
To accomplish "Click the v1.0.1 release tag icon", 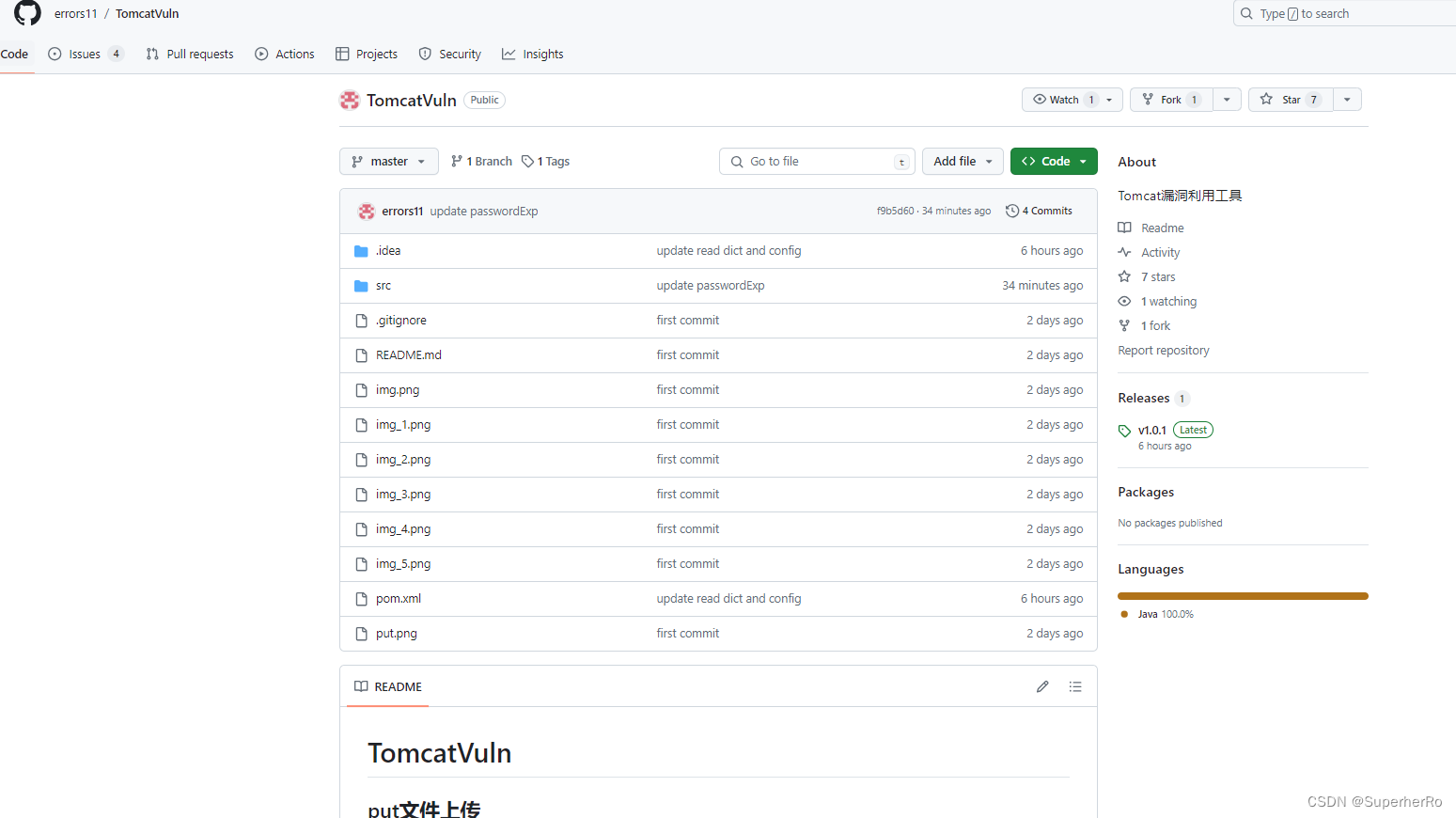I will pyautogui.click(x=1124, y=430).
